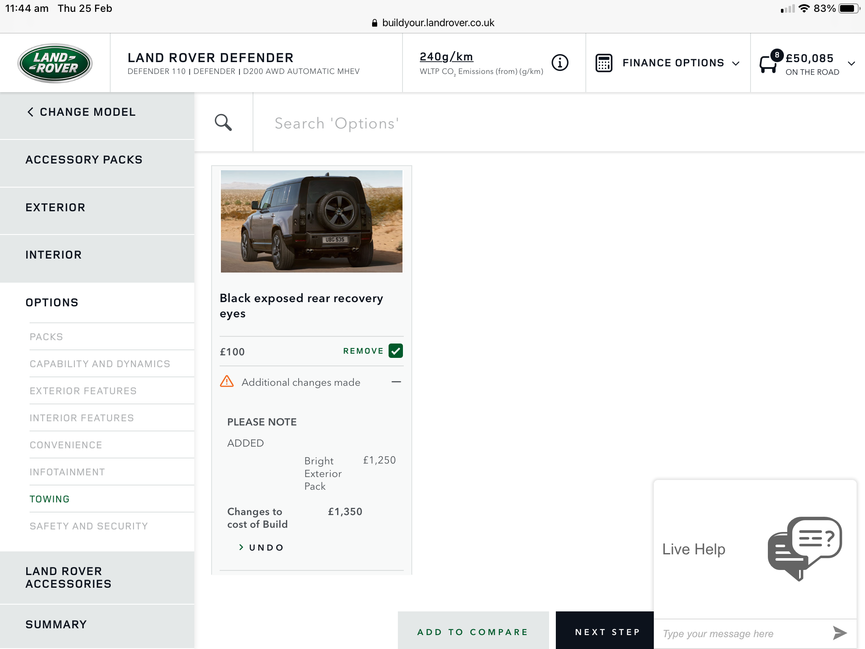Collapse the Additional changes made section
This screenshot has width=865, height=649.
tap(396, 382)
